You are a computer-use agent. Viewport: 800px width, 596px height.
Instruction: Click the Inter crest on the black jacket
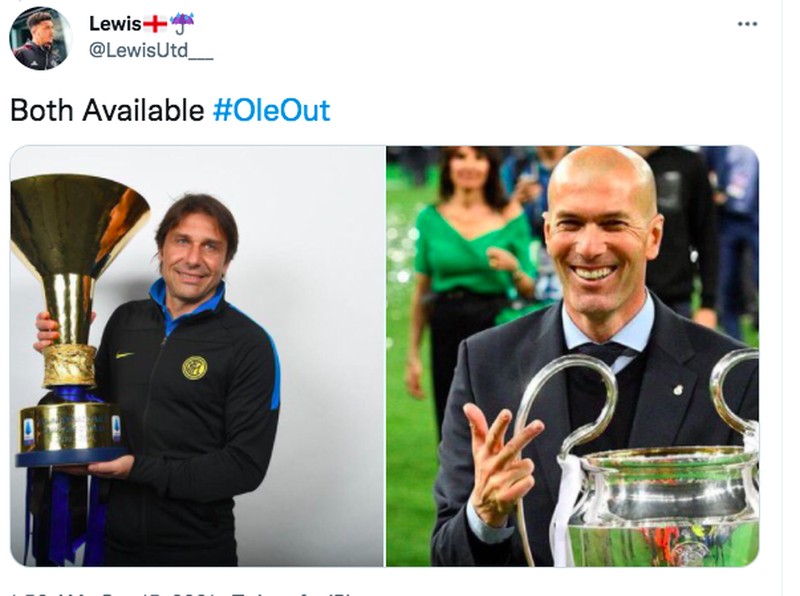pos(194,368)
